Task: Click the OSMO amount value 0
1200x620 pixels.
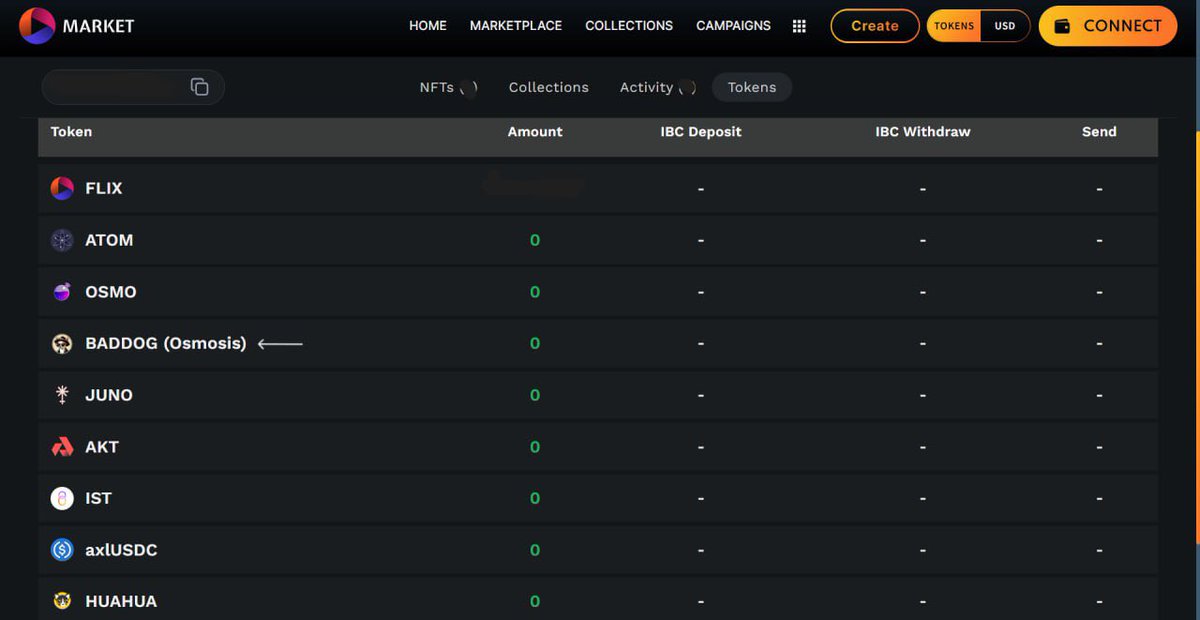Action: (535, 292)
